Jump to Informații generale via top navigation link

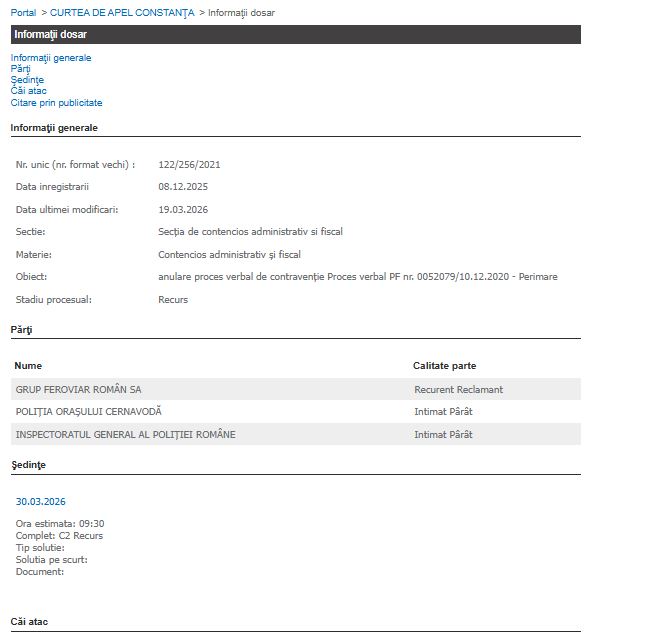pyautogui.click(x=51, y=58)
